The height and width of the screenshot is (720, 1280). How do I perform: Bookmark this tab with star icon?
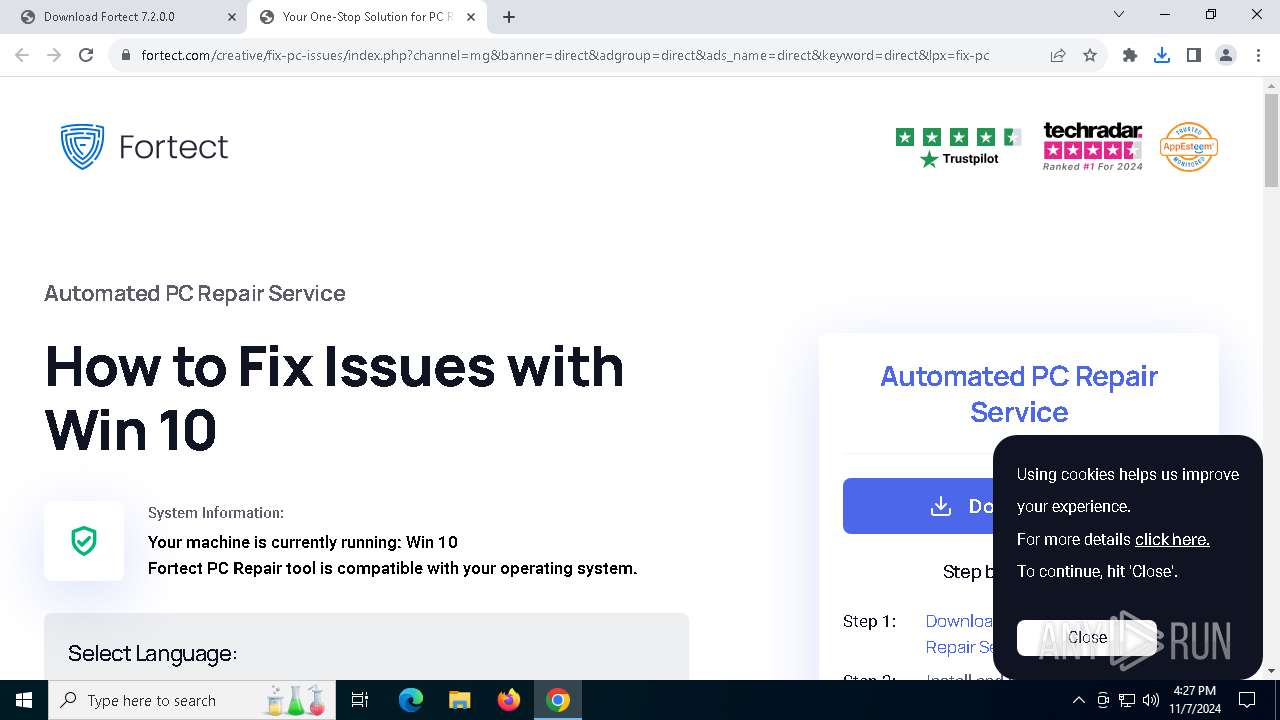tap(1090, 55)
